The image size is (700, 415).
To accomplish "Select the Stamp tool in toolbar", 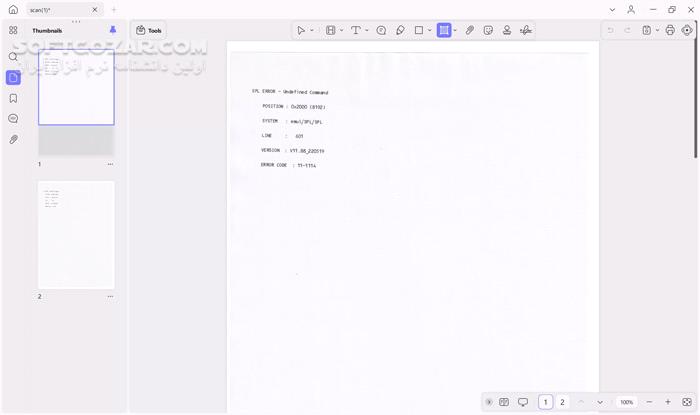I will pos(507,30).
